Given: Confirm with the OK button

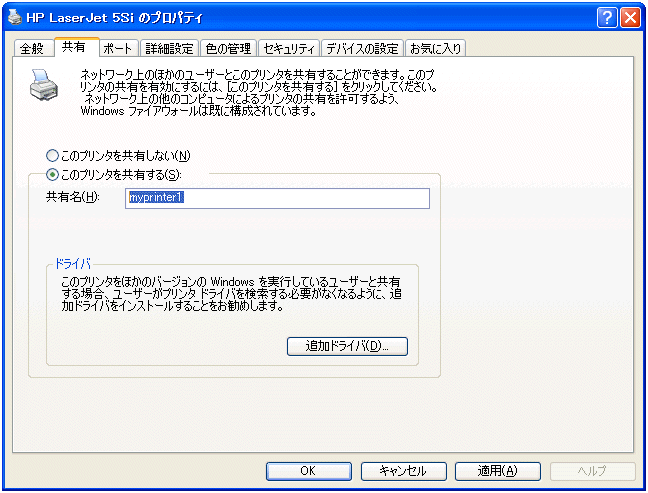Looking at the screenshot, I should (309, 471).
